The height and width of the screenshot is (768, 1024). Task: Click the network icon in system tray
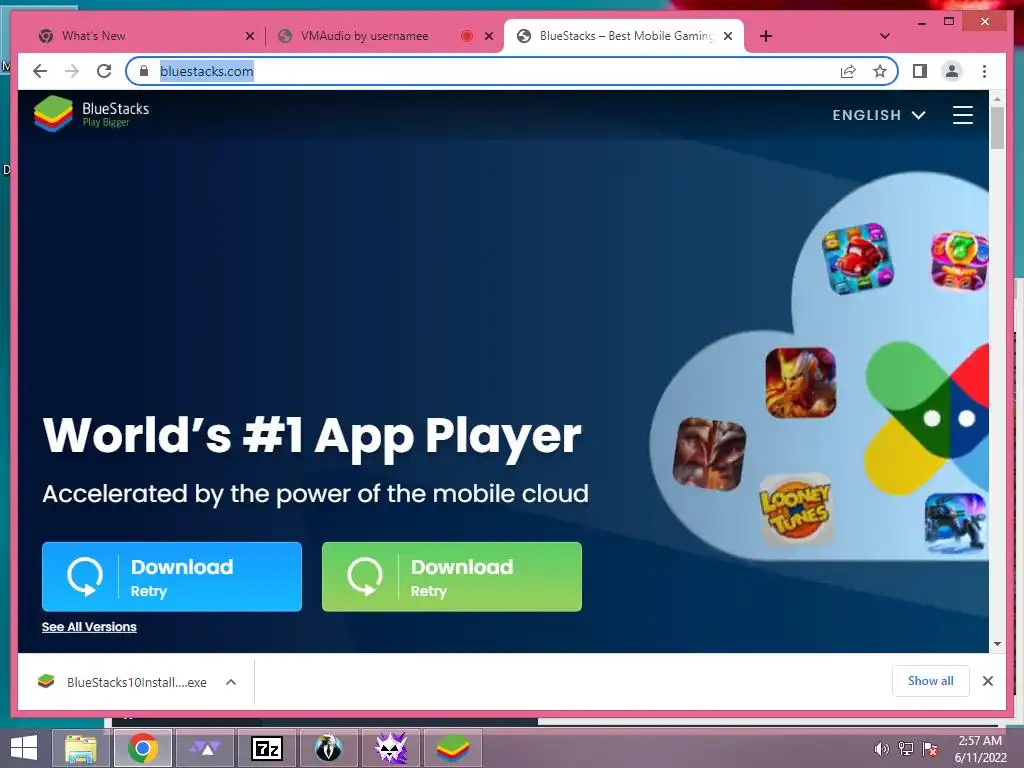tap(906, 749)
